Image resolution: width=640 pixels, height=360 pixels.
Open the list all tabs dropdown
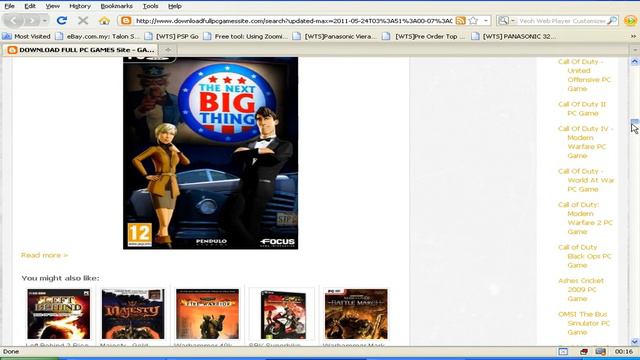point(635,50)
